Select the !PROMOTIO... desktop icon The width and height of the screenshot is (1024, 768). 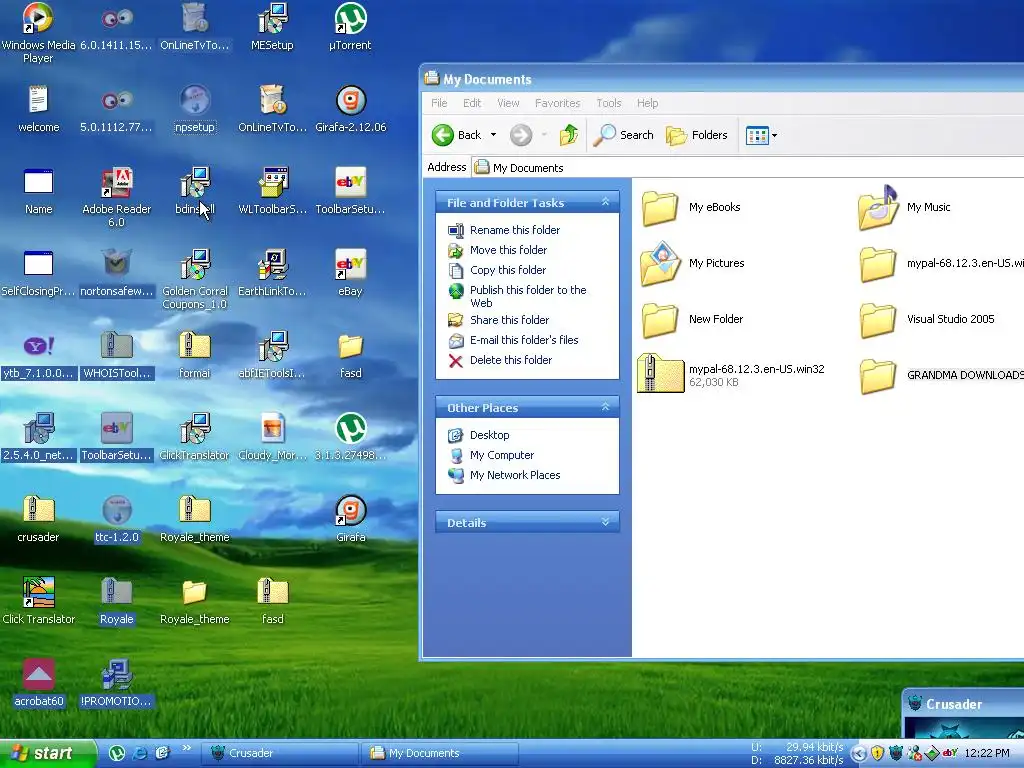117,674
